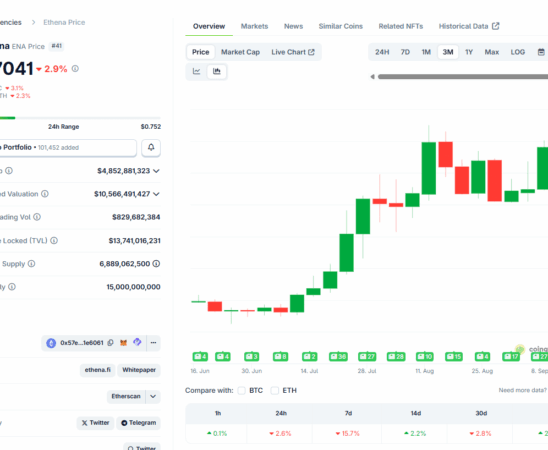
Task: Switch to line chart view icon
Action: click(197, 71)
